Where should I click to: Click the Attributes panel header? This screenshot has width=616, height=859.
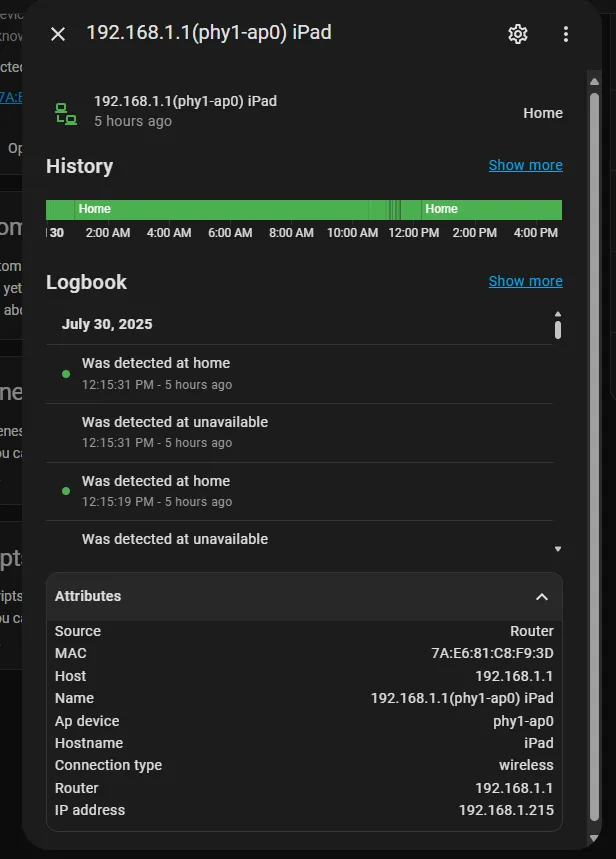pyautogui.click(x=304, y=597)
